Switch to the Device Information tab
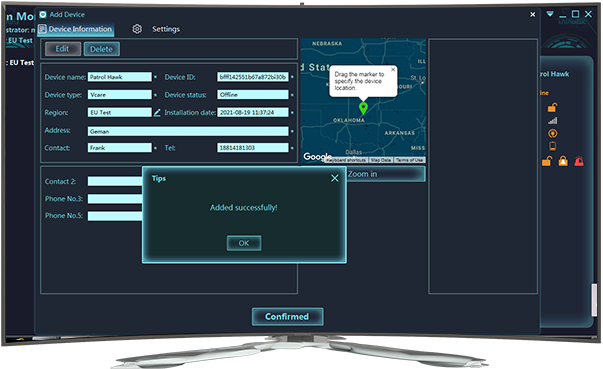The width and height of the screenshot is (603, 369). pos(76,29)
